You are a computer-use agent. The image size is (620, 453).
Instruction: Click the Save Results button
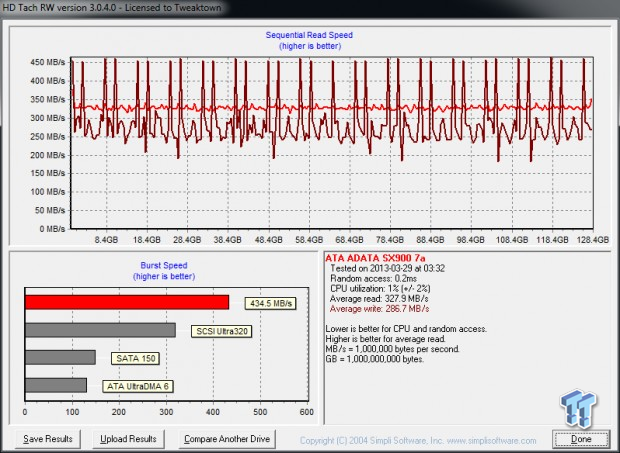tap(48, 439)
